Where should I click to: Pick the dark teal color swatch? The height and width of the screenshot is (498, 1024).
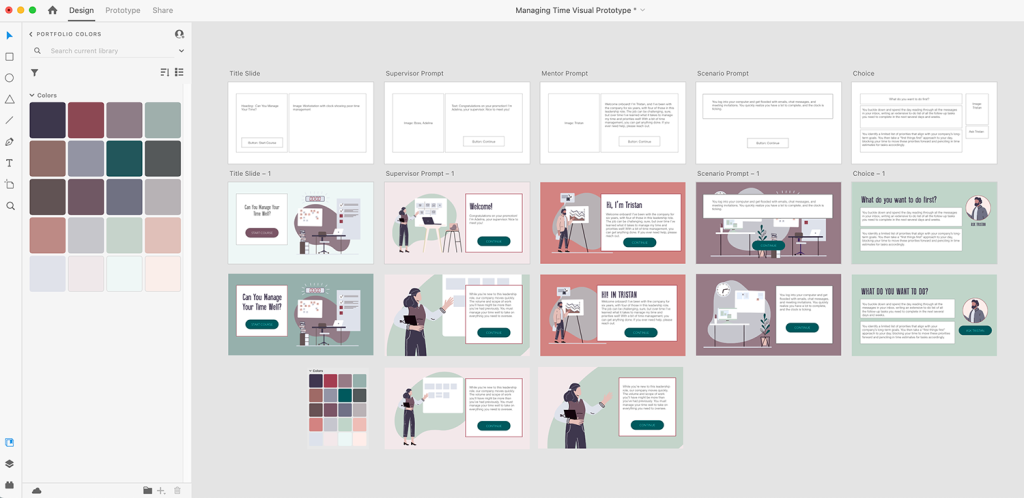(125, 158)
